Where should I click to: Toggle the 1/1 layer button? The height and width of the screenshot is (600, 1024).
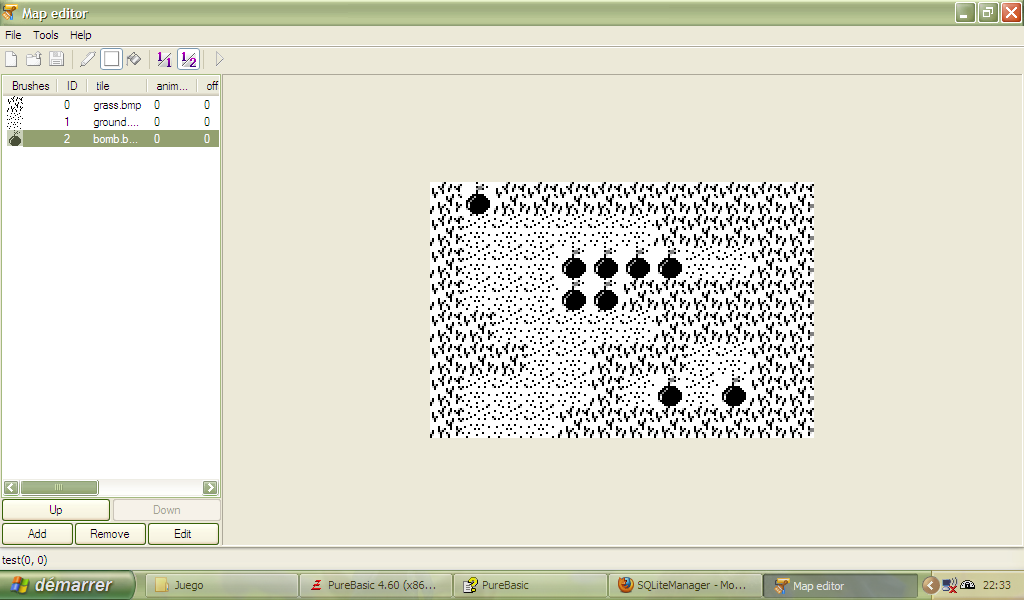tap(165, 59)
